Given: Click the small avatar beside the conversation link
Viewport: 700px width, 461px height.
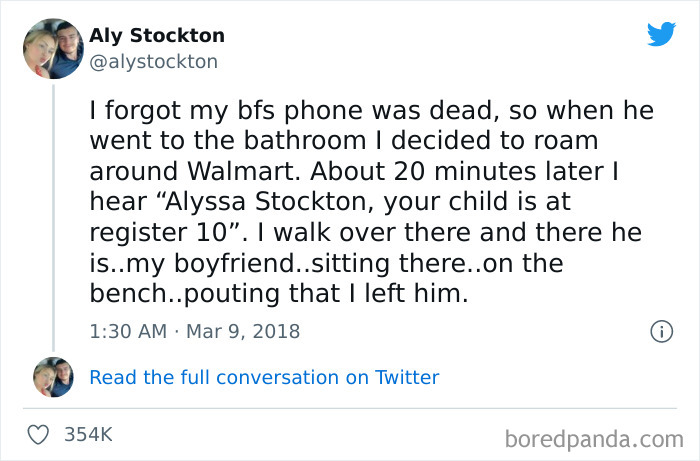Looking at the screenshot, I should 53,377.
